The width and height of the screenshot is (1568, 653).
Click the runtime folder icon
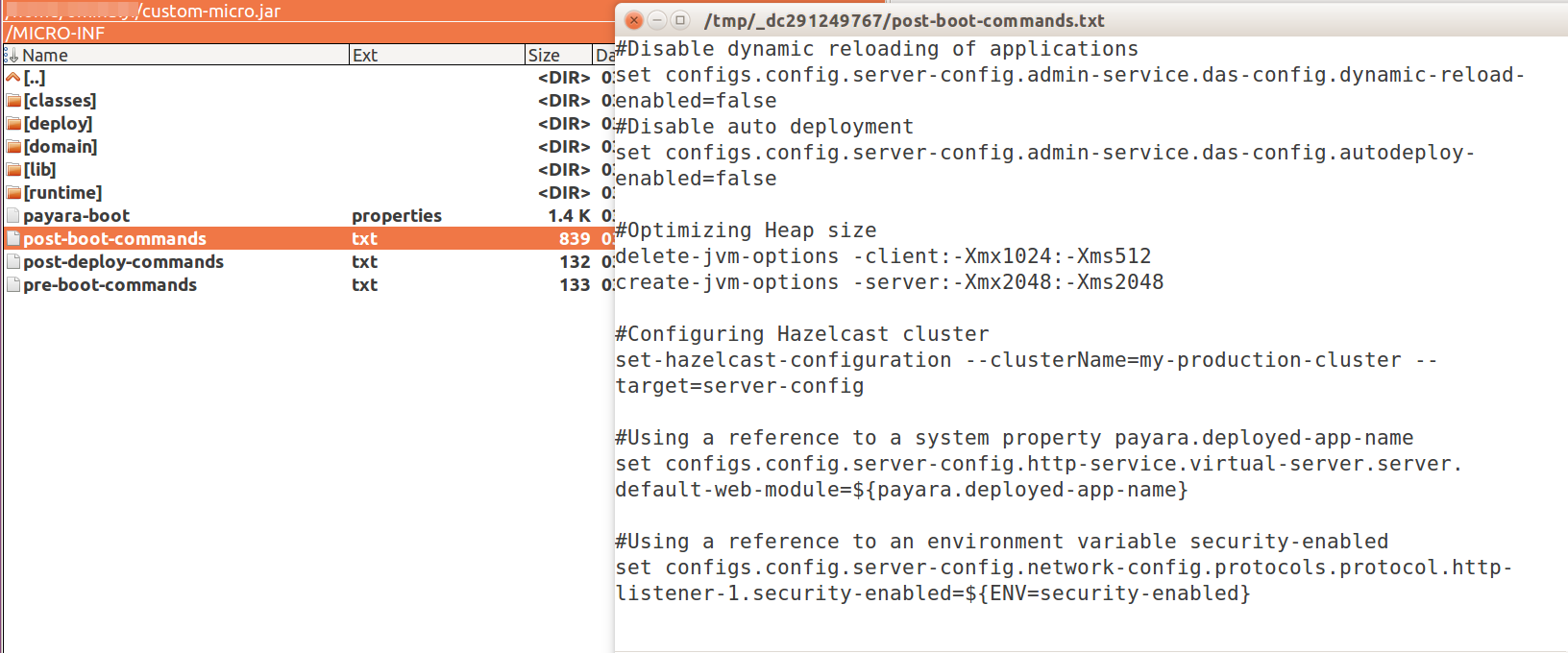point(13,193)
